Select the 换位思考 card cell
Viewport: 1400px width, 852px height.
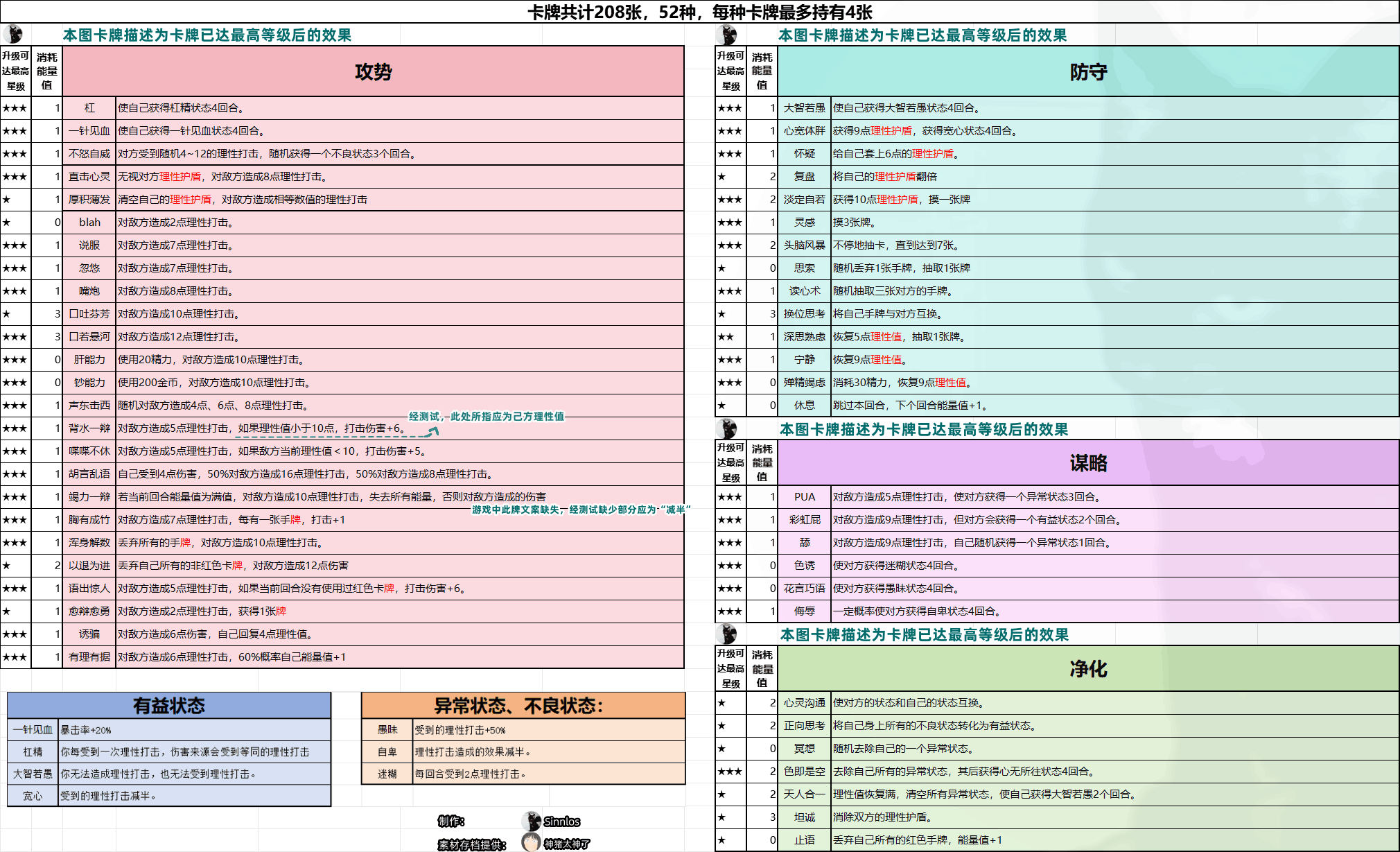point(805,314)
